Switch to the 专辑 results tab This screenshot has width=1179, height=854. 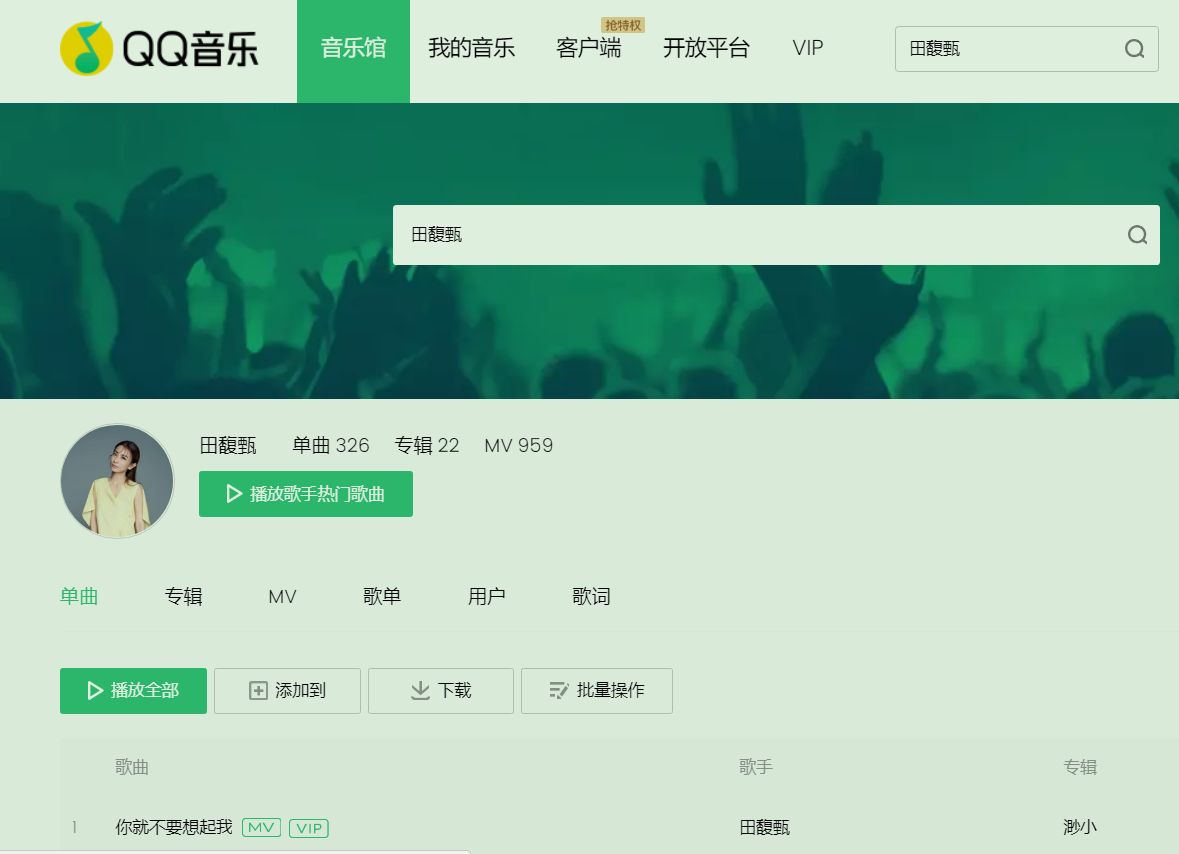point(183,596)
